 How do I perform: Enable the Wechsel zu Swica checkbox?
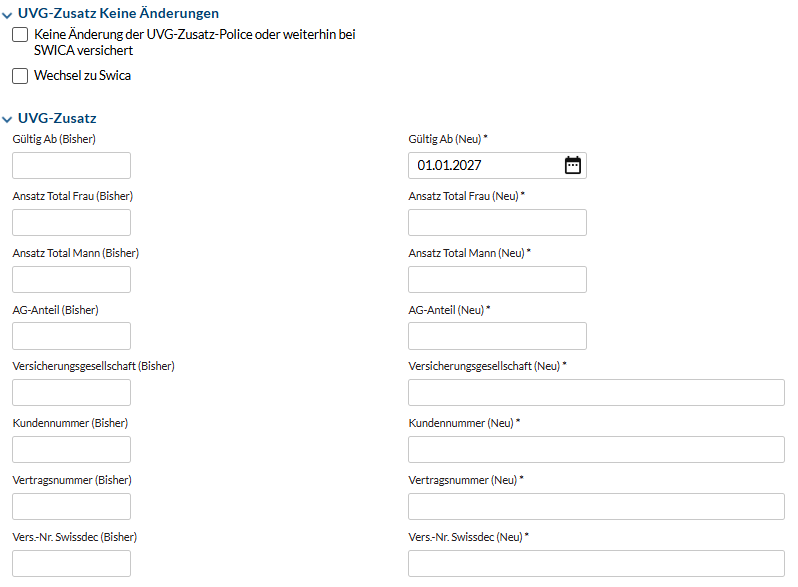20,76
